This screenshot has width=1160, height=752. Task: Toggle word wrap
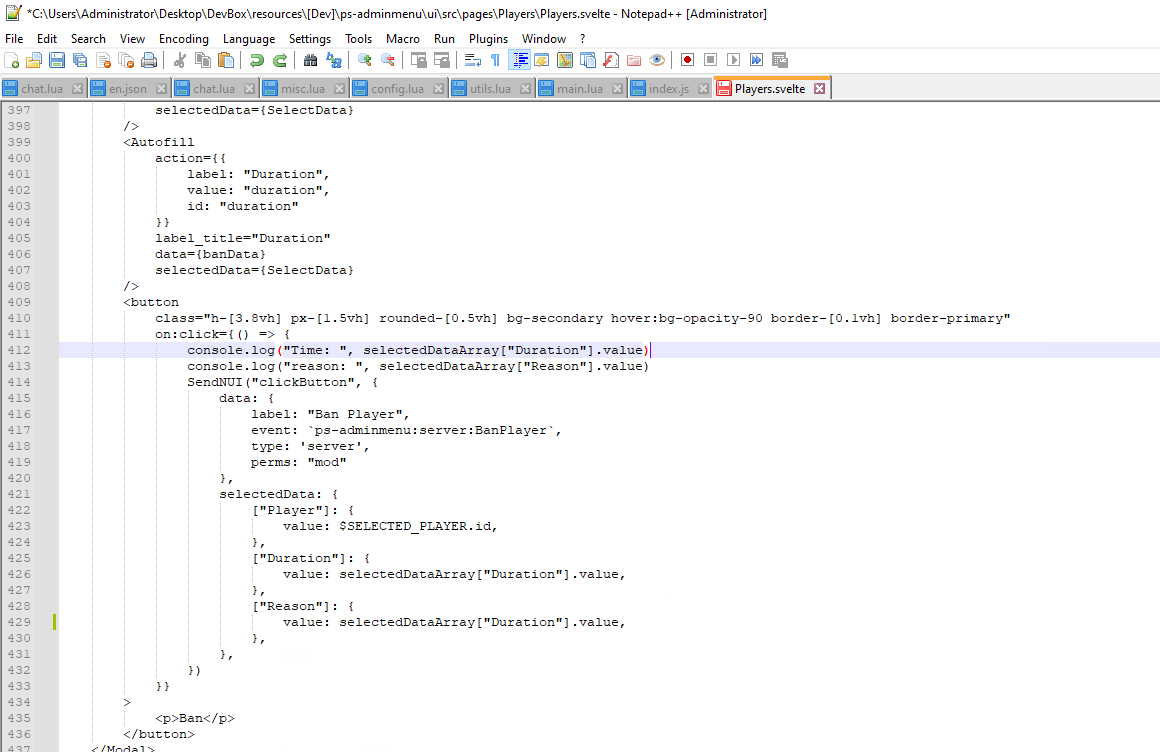[472, 60]
